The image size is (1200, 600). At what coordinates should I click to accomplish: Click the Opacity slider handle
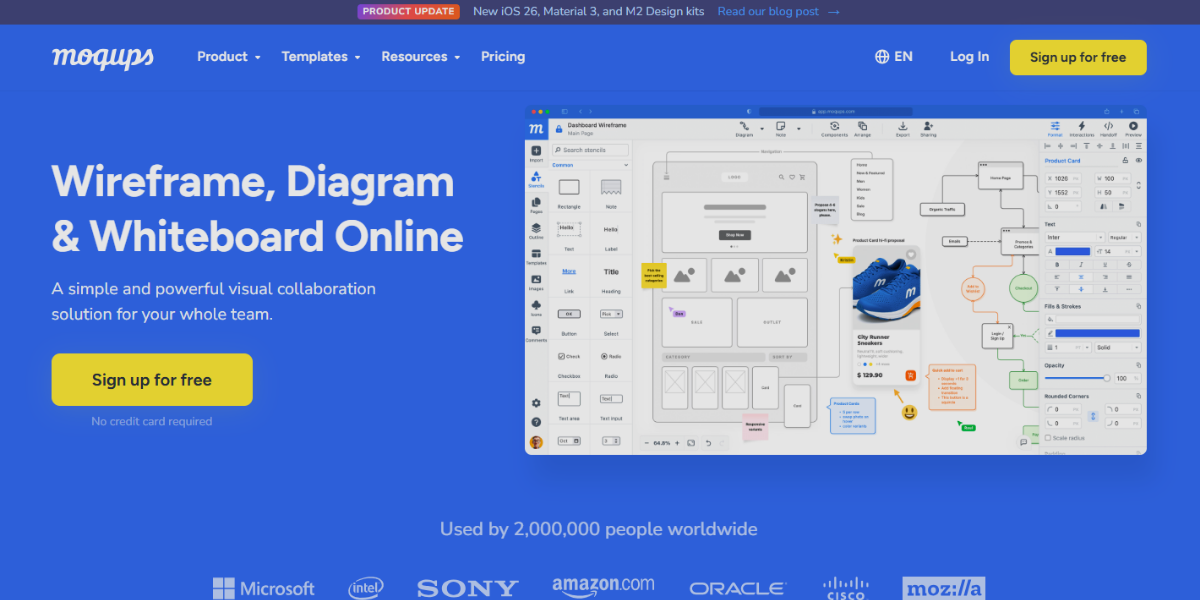tap(1106, 378)
